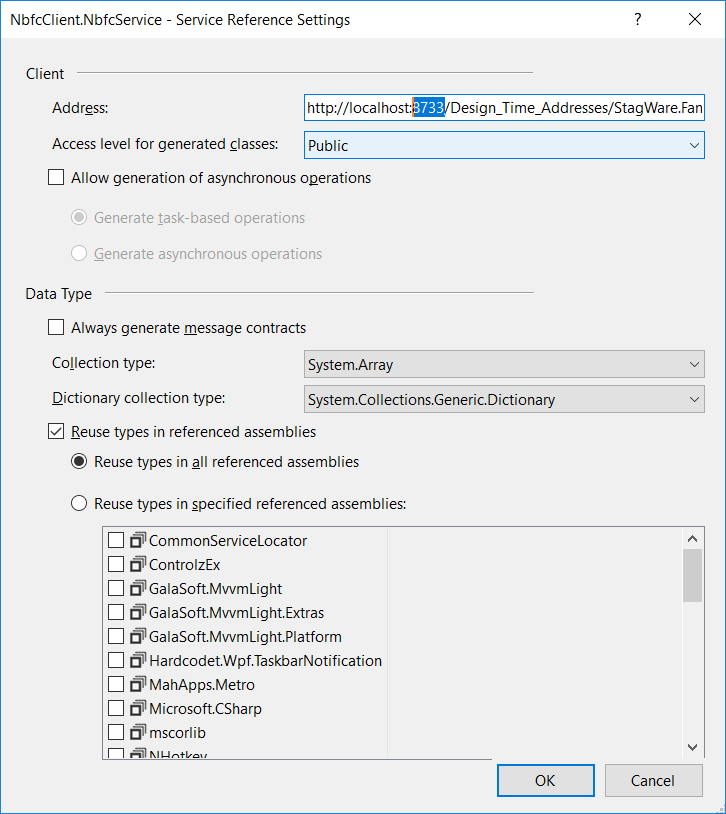Click the mscorlib assembly icon
This screenshot has height=814, width=726.
[x=138, y=732]
